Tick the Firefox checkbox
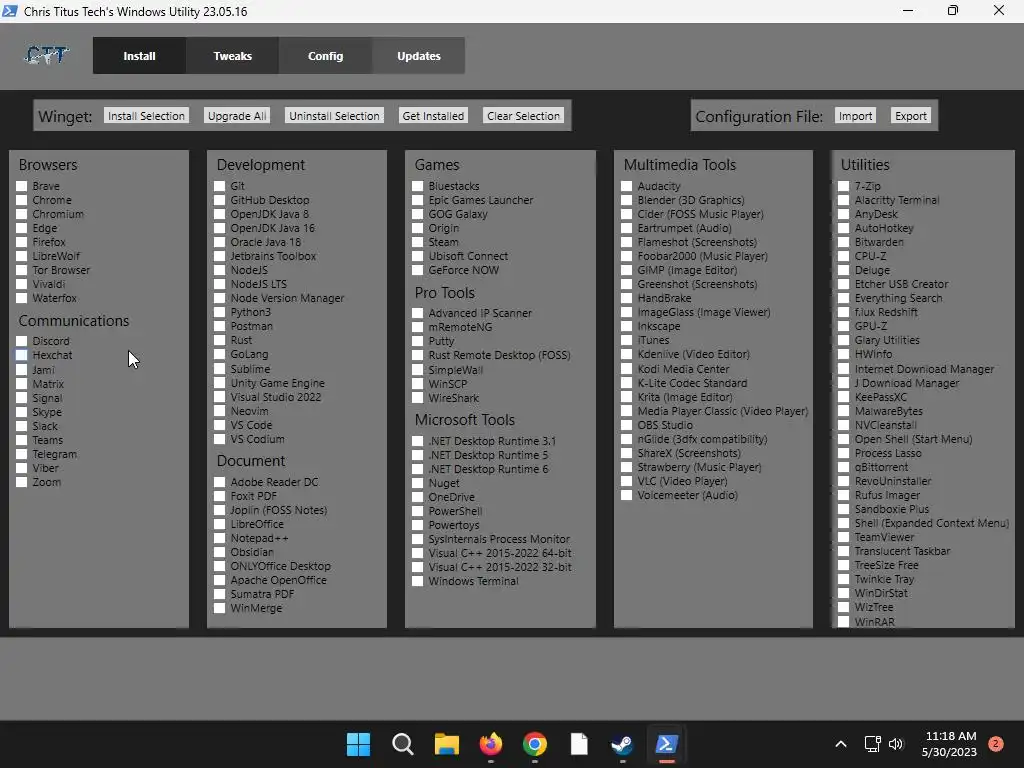 pos(22,242)
